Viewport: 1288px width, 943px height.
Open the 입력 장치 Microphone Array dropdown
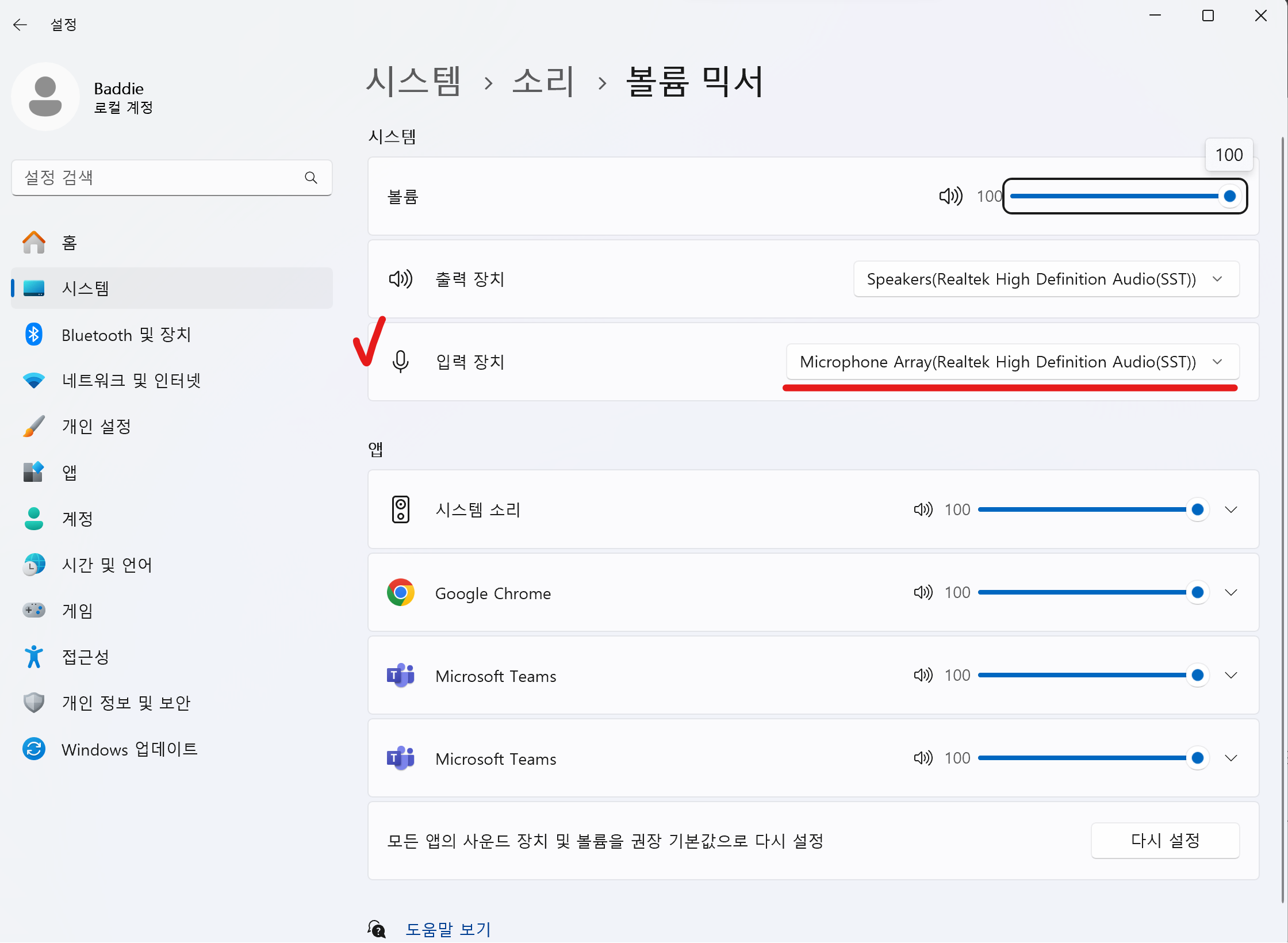click(x=1012, y=362)
